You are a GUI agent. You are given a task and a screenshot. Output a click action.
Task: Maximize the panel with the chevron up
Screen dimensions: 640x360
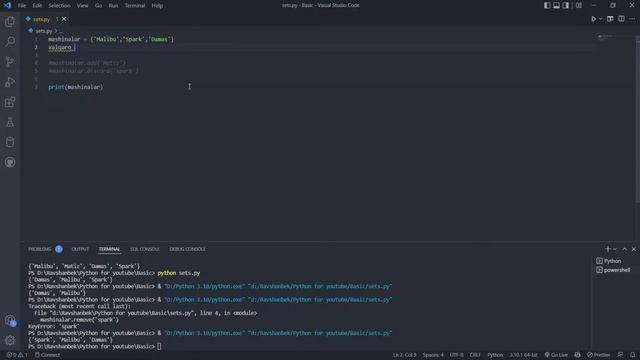coord(624,249)
